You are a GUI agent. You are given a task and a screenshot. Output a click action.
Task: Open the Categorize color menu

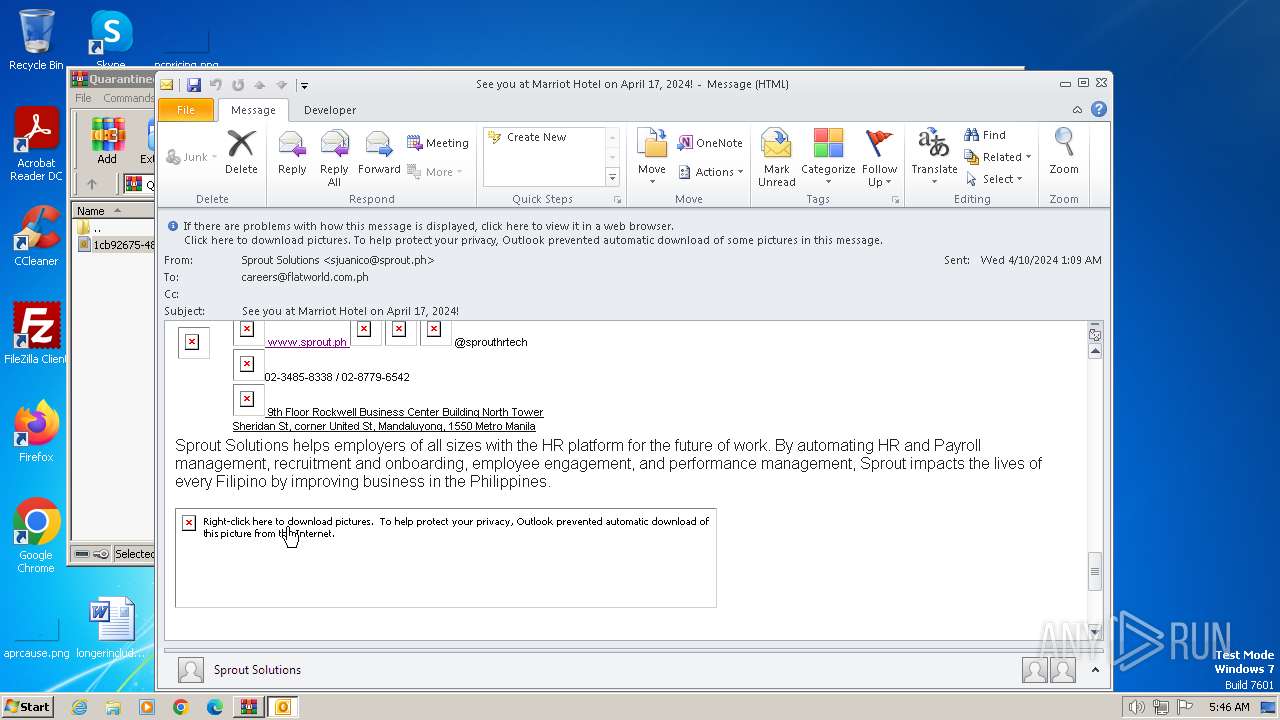tap(828, 158)
